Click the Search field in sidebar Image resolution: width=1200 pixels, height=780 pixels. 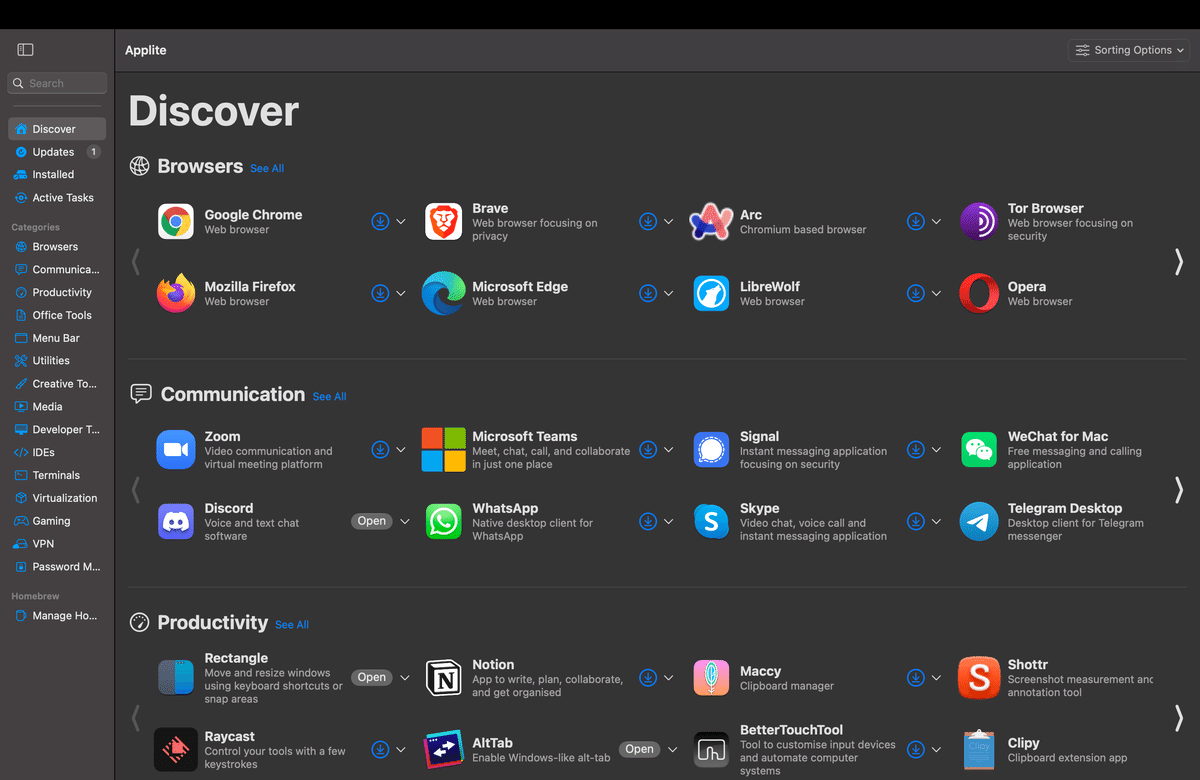click(57, 83)
